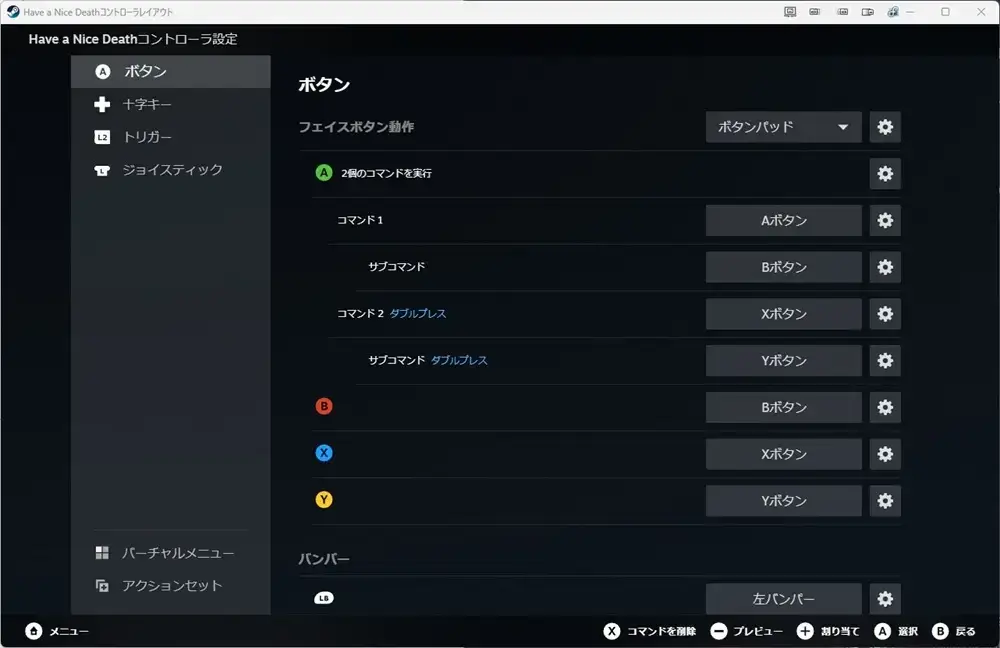Click Xボタン binding for コマンド 2
This screenshot has height=648, width=1000.
click(783, 314)
